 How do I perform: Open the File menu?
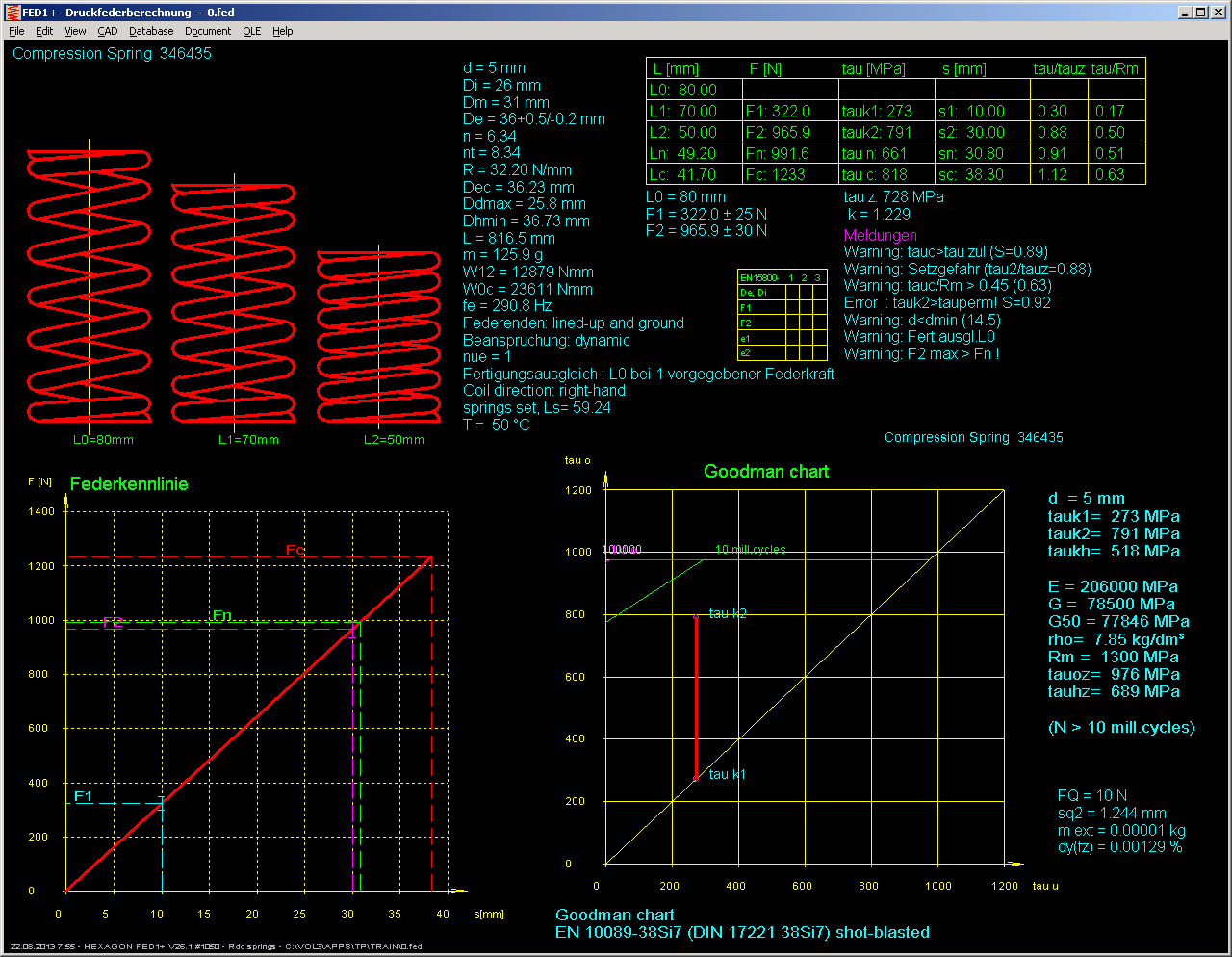tap(16, 31)
